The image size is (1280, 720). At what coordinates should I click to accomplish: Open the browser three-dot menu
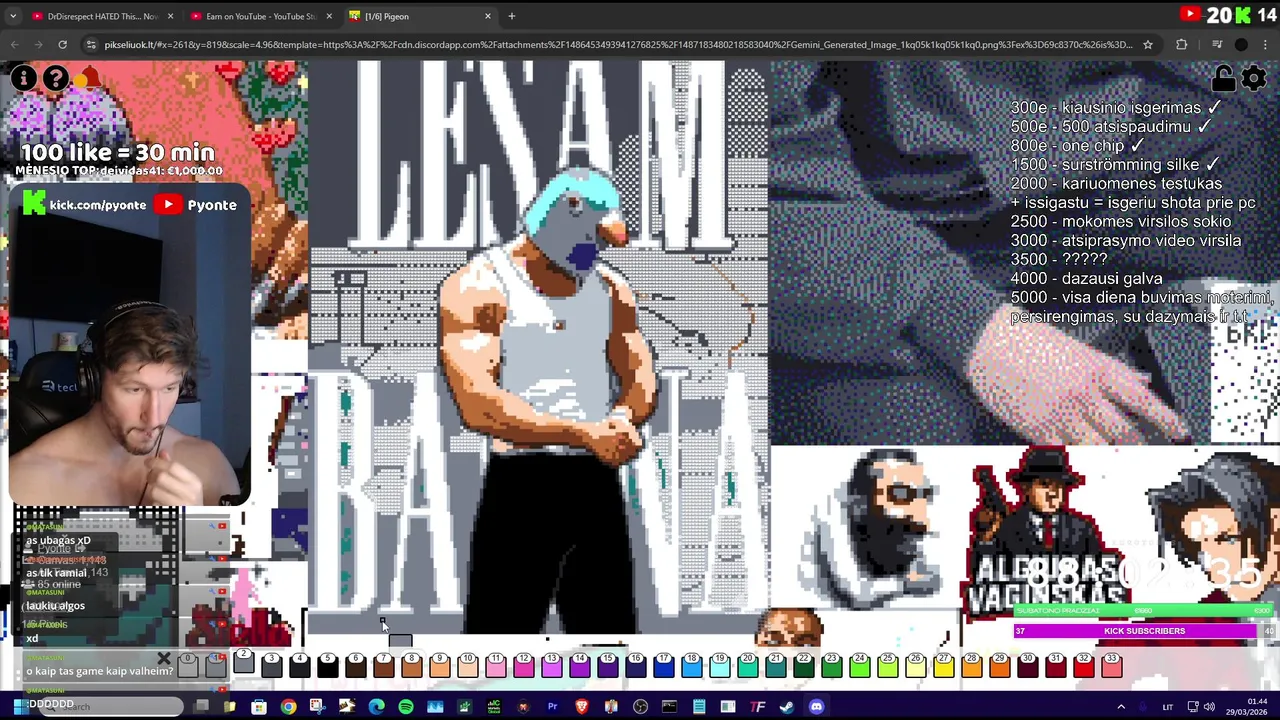[x=1265, y=44]
